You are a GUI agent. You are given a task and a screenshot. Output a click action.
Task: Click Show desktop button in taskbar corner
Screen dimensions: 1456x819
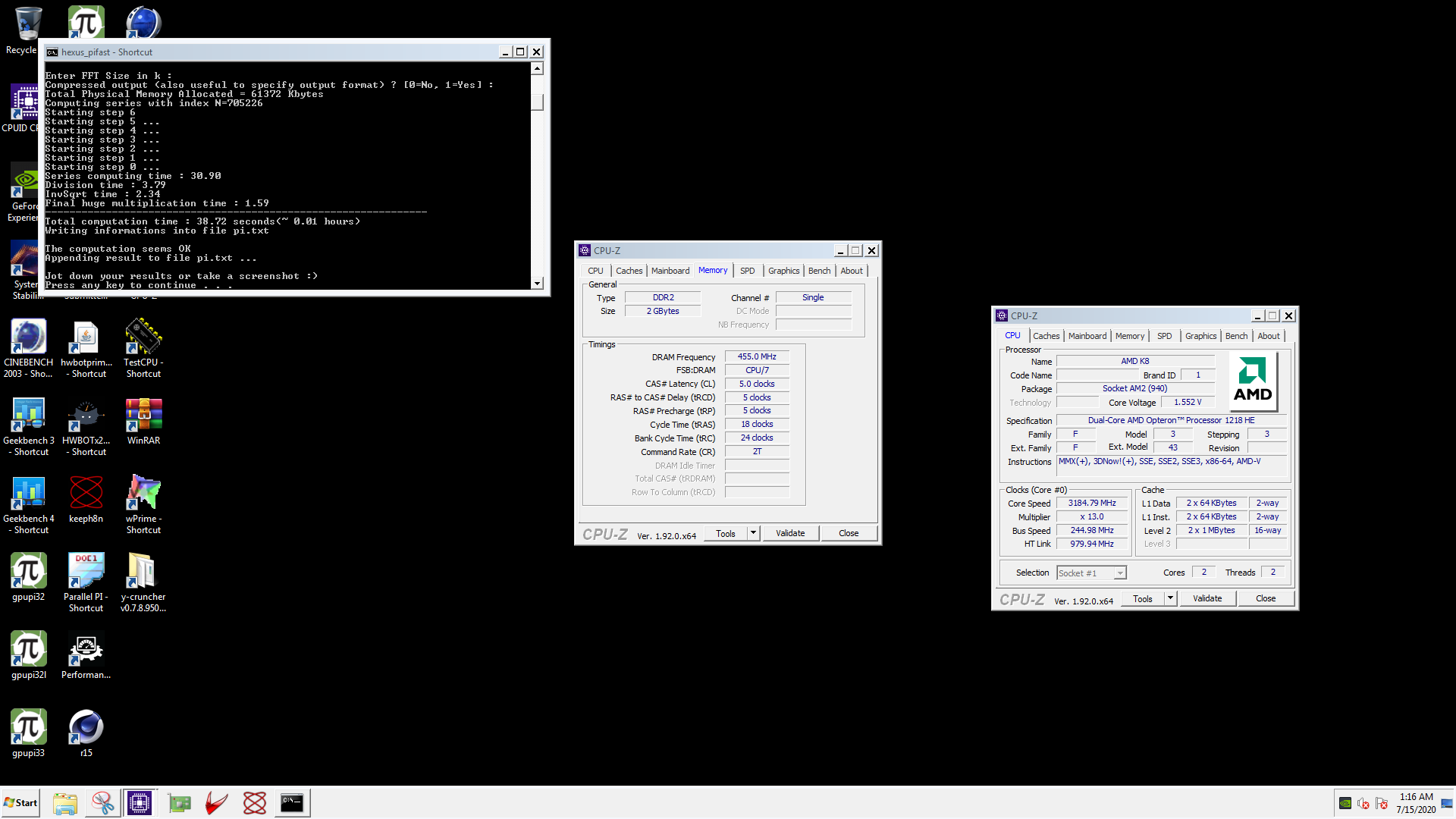coord(1448,803)
